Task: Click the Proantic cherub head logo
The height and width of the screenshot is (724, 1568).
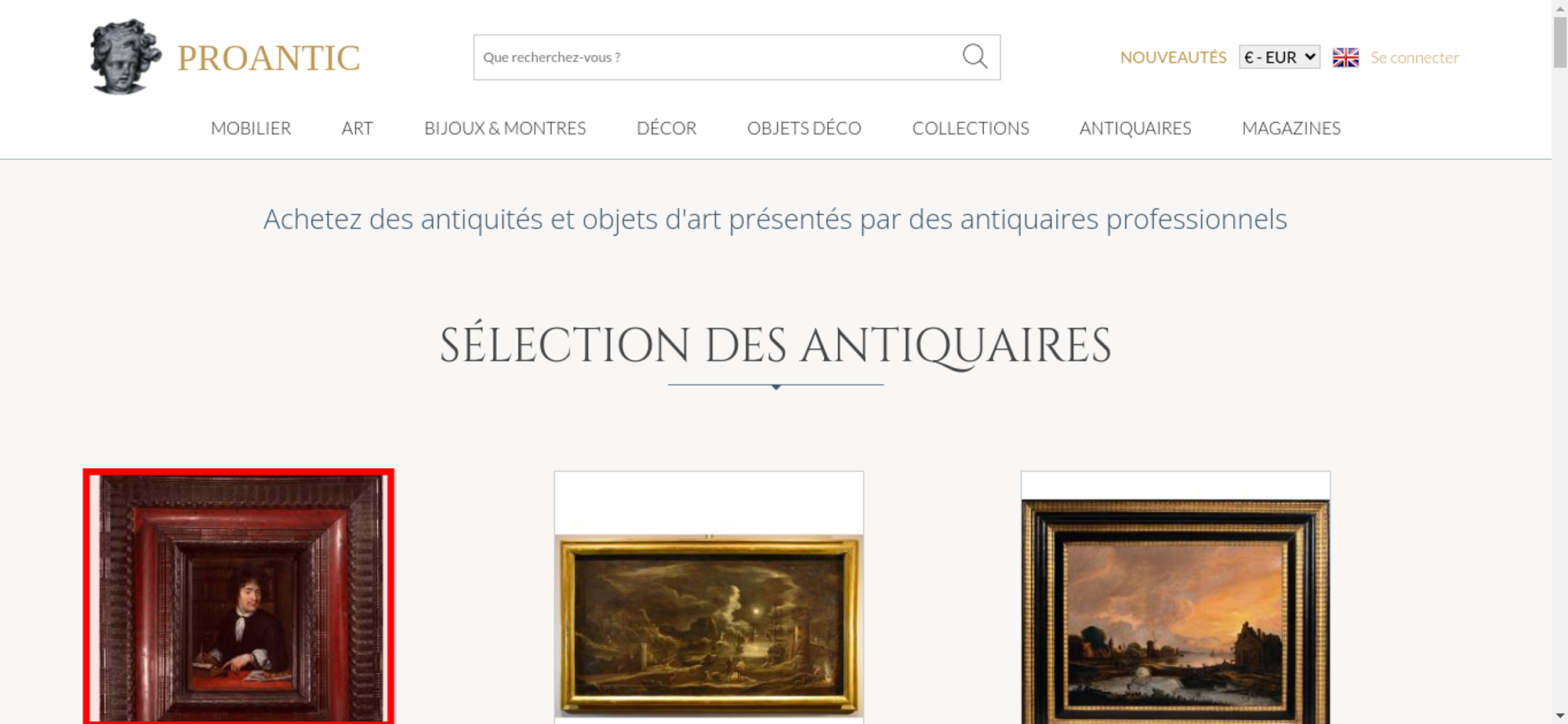Action: coord(125,56)
